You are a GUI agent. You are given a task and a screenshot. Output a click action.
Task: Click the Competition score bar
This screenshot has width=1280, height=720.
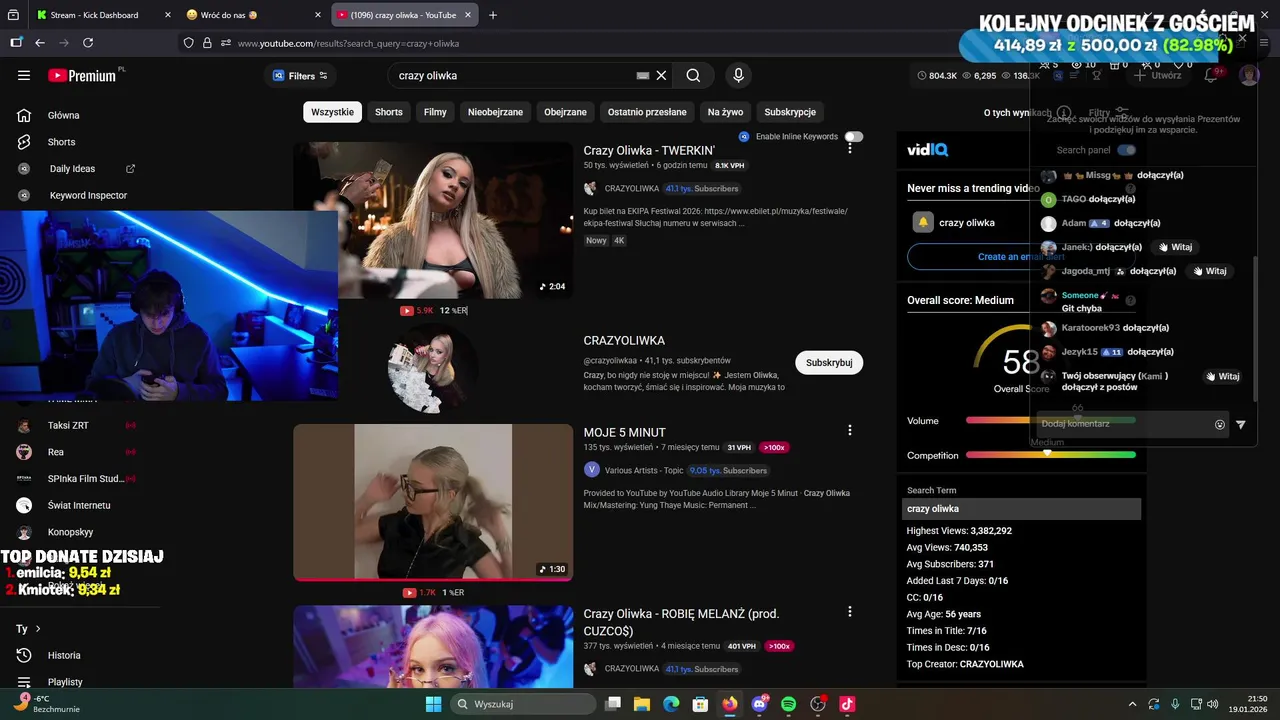click(x=1051, y=455)
